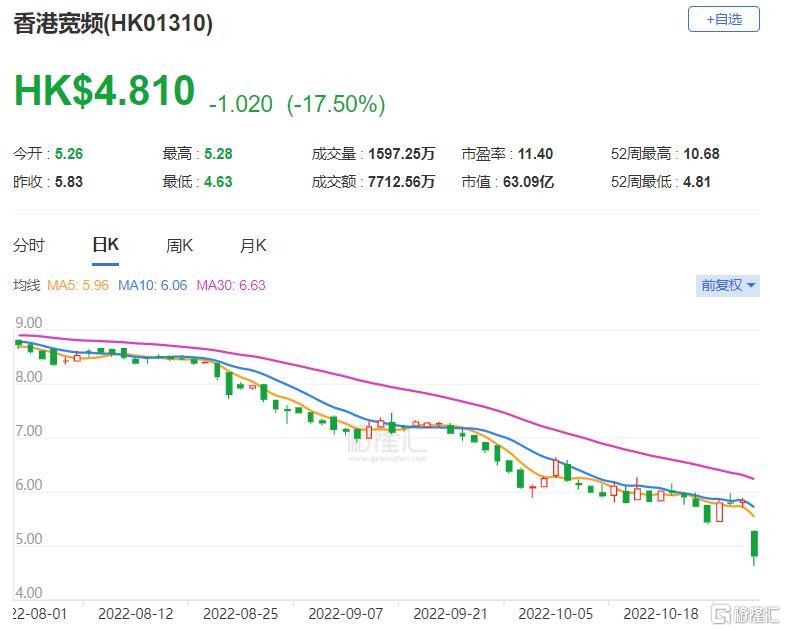Viewport: 786px width, 631px height.
Task: Click the MA5: 5.96 indicator label
Action: [78, 285]
